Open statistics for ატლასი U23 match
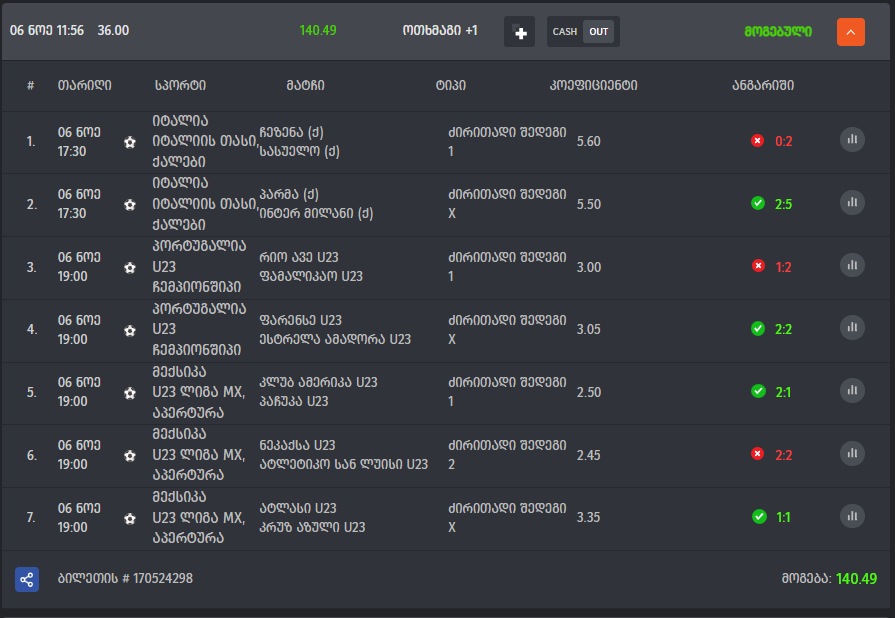 coord(852,516)
